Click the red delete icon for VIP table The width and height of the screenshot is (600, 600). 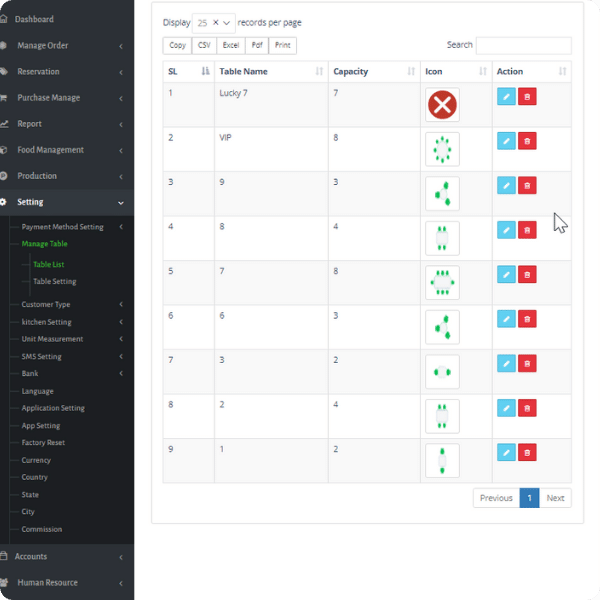(x=527, y=141)
